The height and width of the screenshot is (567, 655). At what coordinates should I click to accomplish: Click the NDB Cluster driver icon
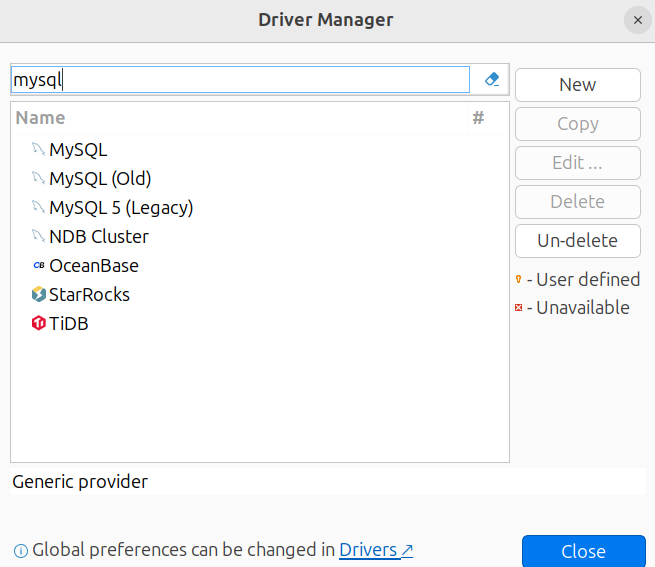39,237
